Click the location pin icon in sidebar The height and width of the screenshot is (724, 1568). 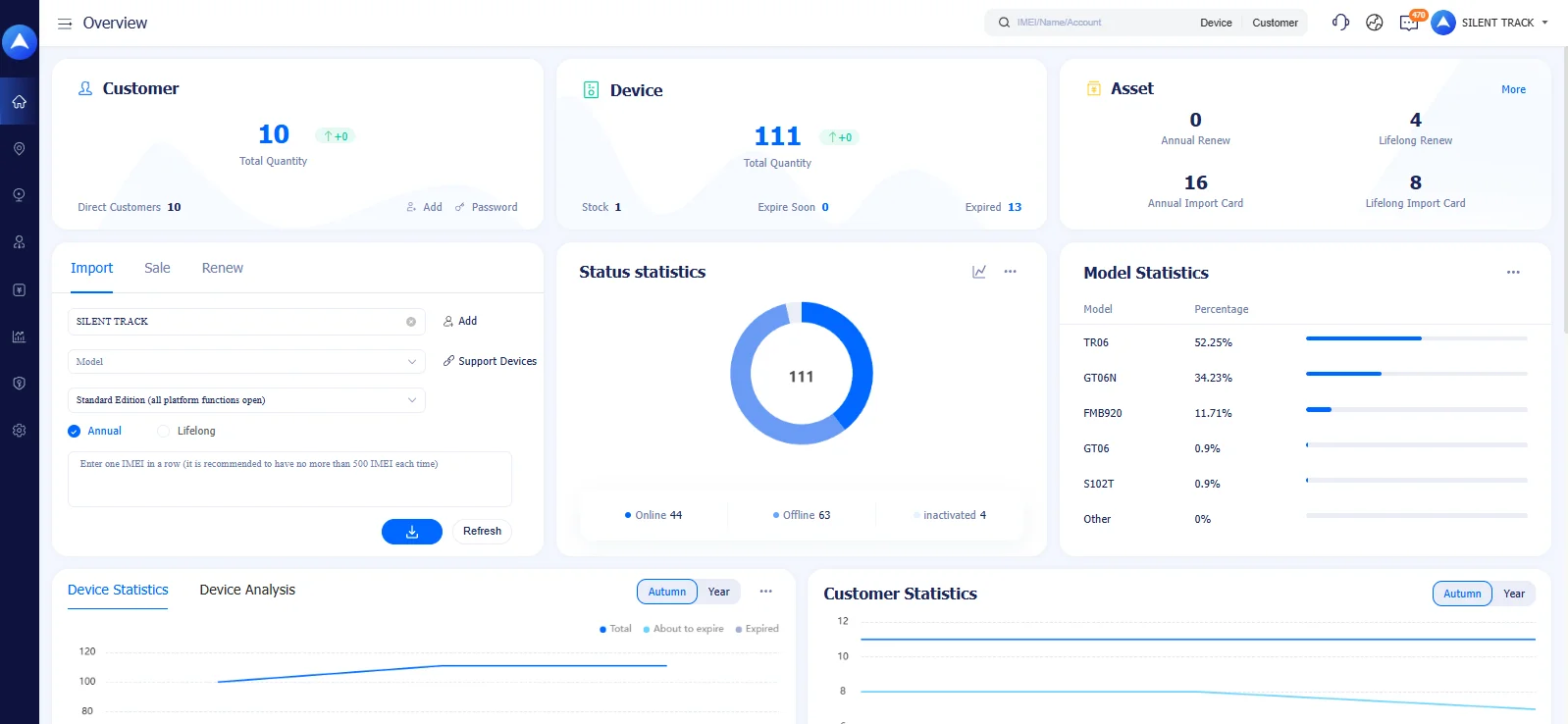(19, 149)
